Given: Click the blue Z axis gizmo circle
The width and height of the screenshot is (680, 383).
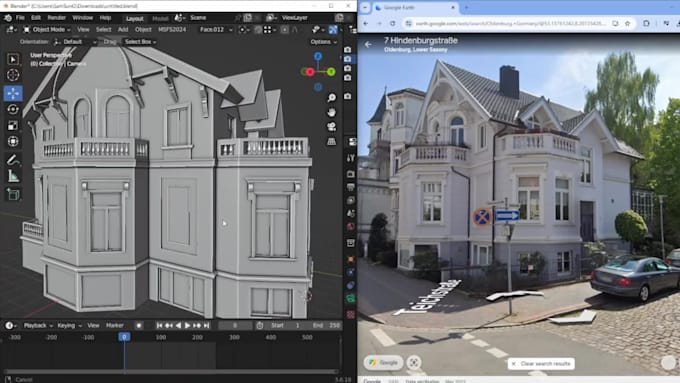Looking at the screenshot, I should [x=318, y=57].
